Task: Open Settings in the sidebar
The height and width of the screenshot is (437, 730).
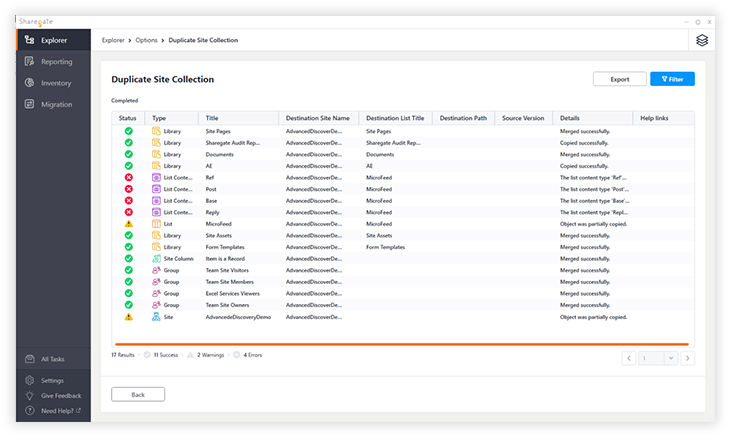Action: tap(52, 380)
